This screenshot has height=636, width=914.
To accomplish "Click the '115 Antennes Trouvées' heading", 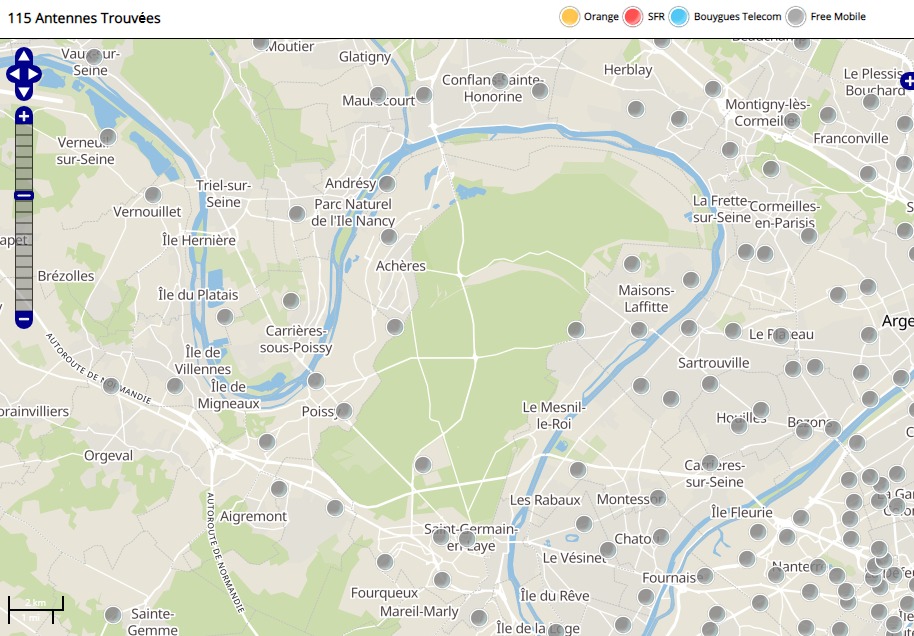I will [x=84, y=18].
